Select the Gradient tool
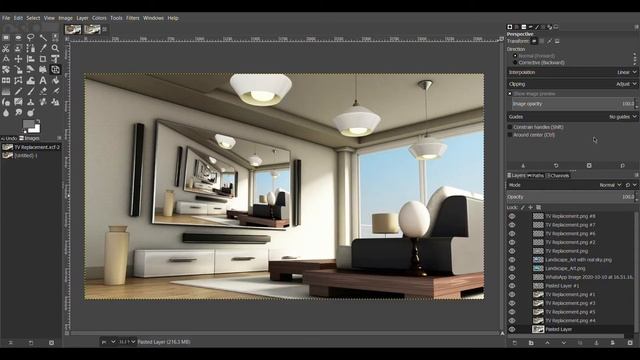This screenshot has width=640, height=360. click(x=6, y=91)
